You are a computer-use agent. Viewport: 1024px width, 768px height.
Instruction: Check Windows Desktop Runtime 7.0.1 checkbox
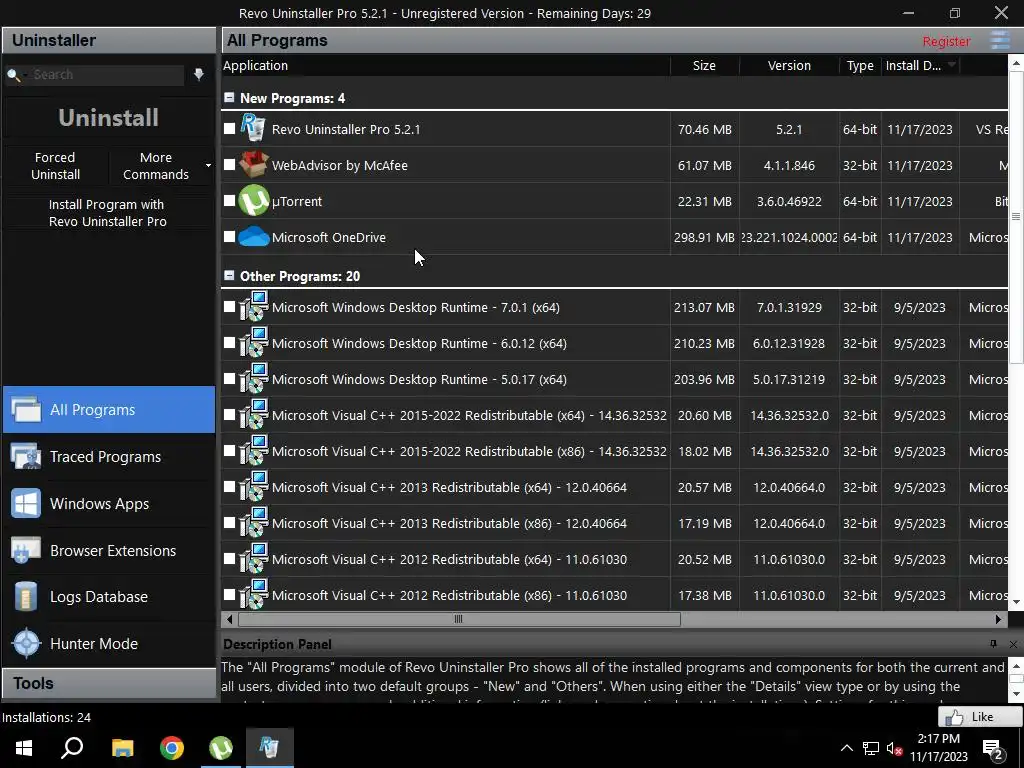pyautogui.click(x=229, y=306)
